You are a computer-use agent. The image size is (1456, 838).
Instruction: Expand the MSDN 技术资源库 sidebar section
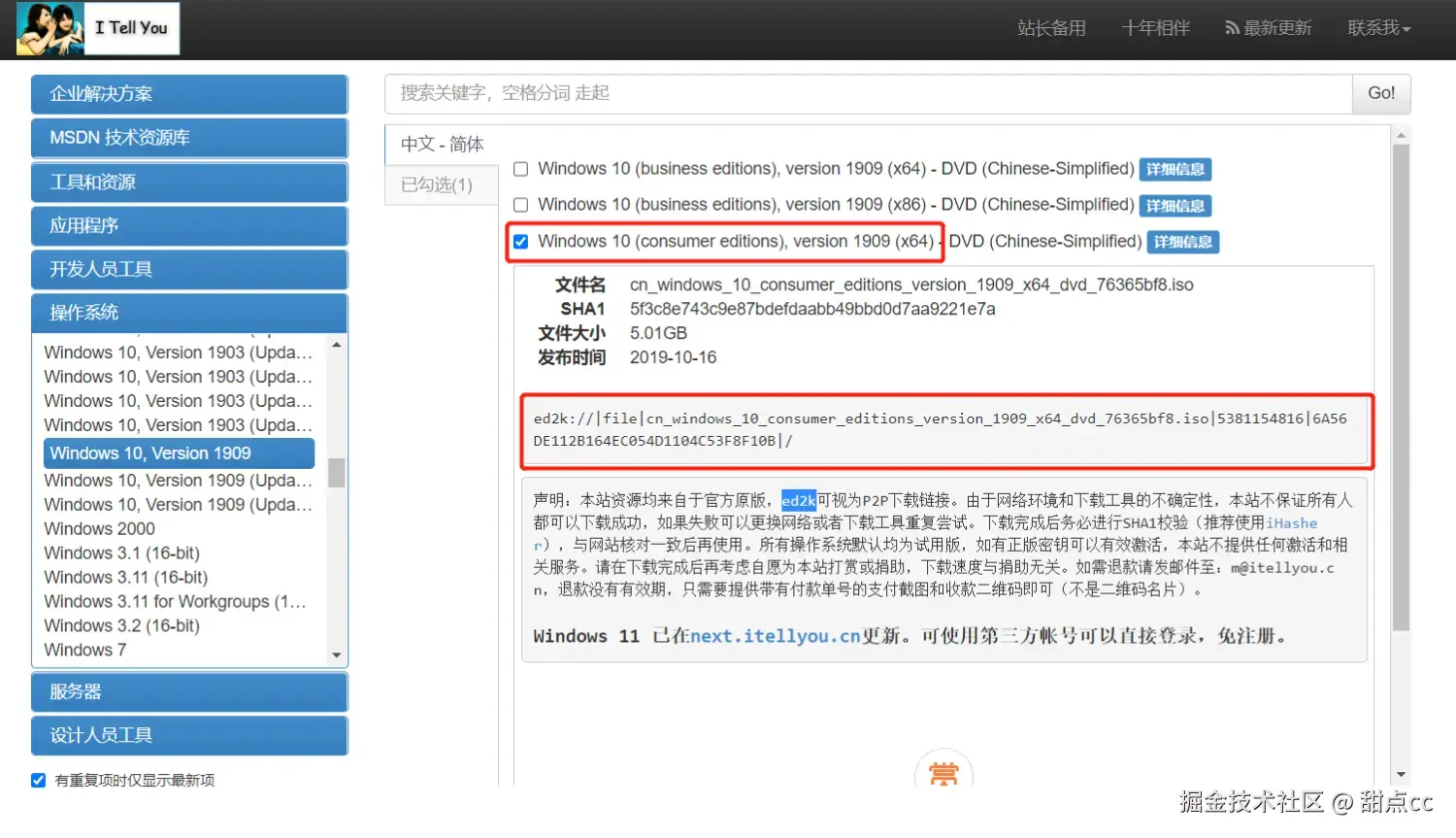tap(189, 138)
